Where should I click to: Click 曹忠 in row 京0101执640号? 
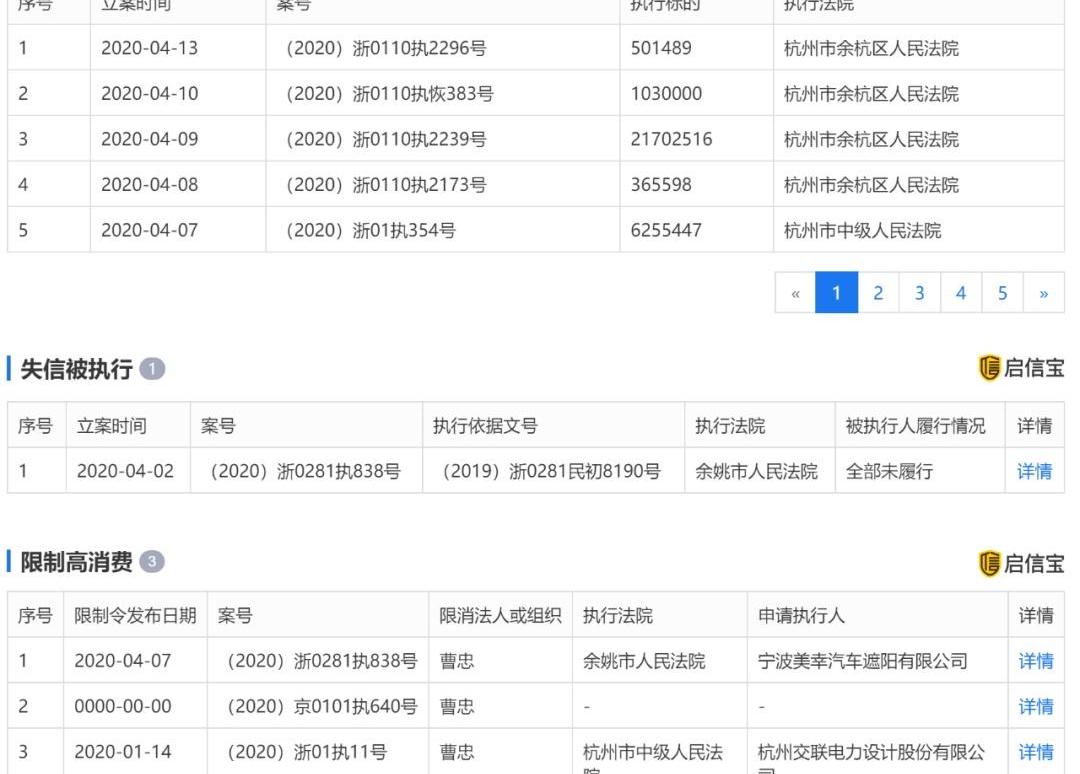tap(457, 707)
